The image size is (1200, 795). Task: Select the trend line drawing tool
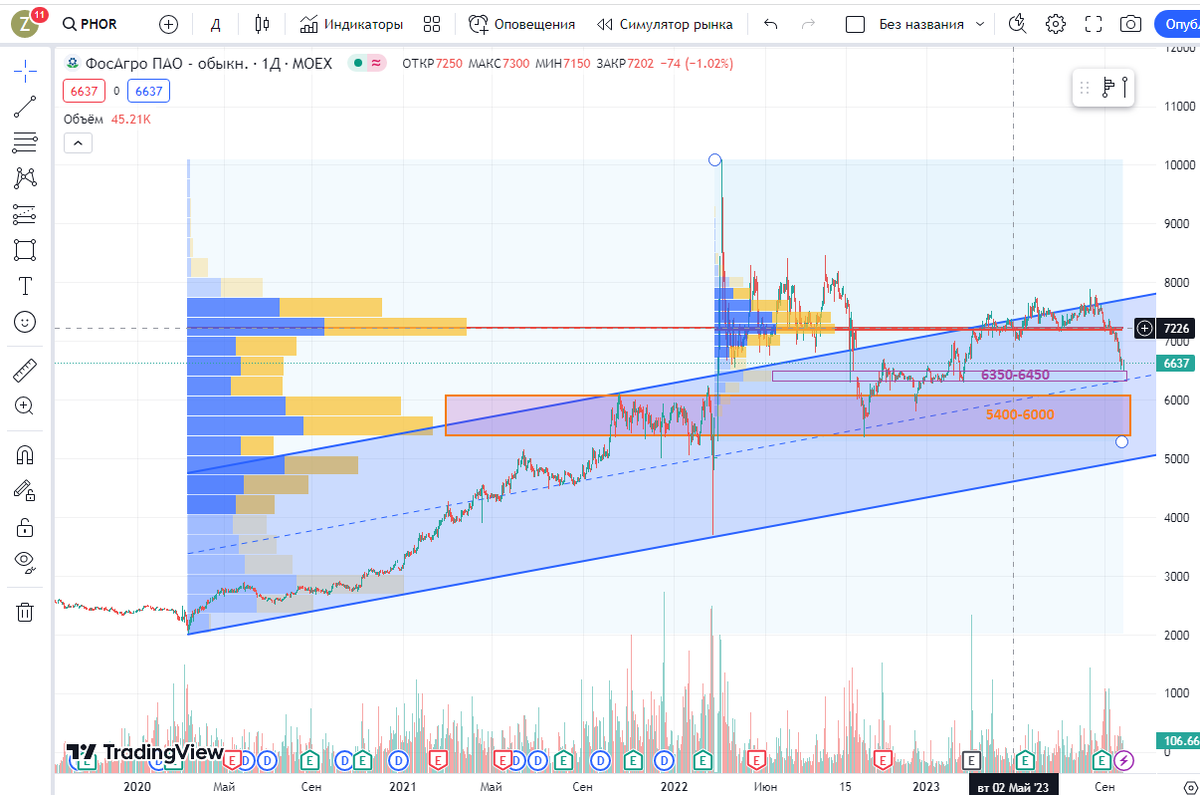[25, 105]
